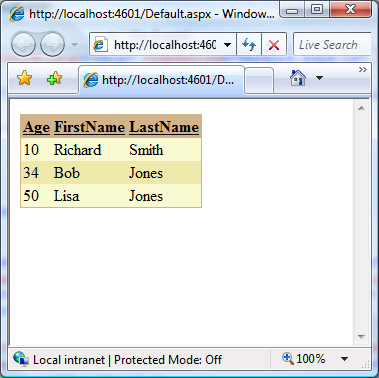Expand the address bar history dropdown

[x=227, y=45]
